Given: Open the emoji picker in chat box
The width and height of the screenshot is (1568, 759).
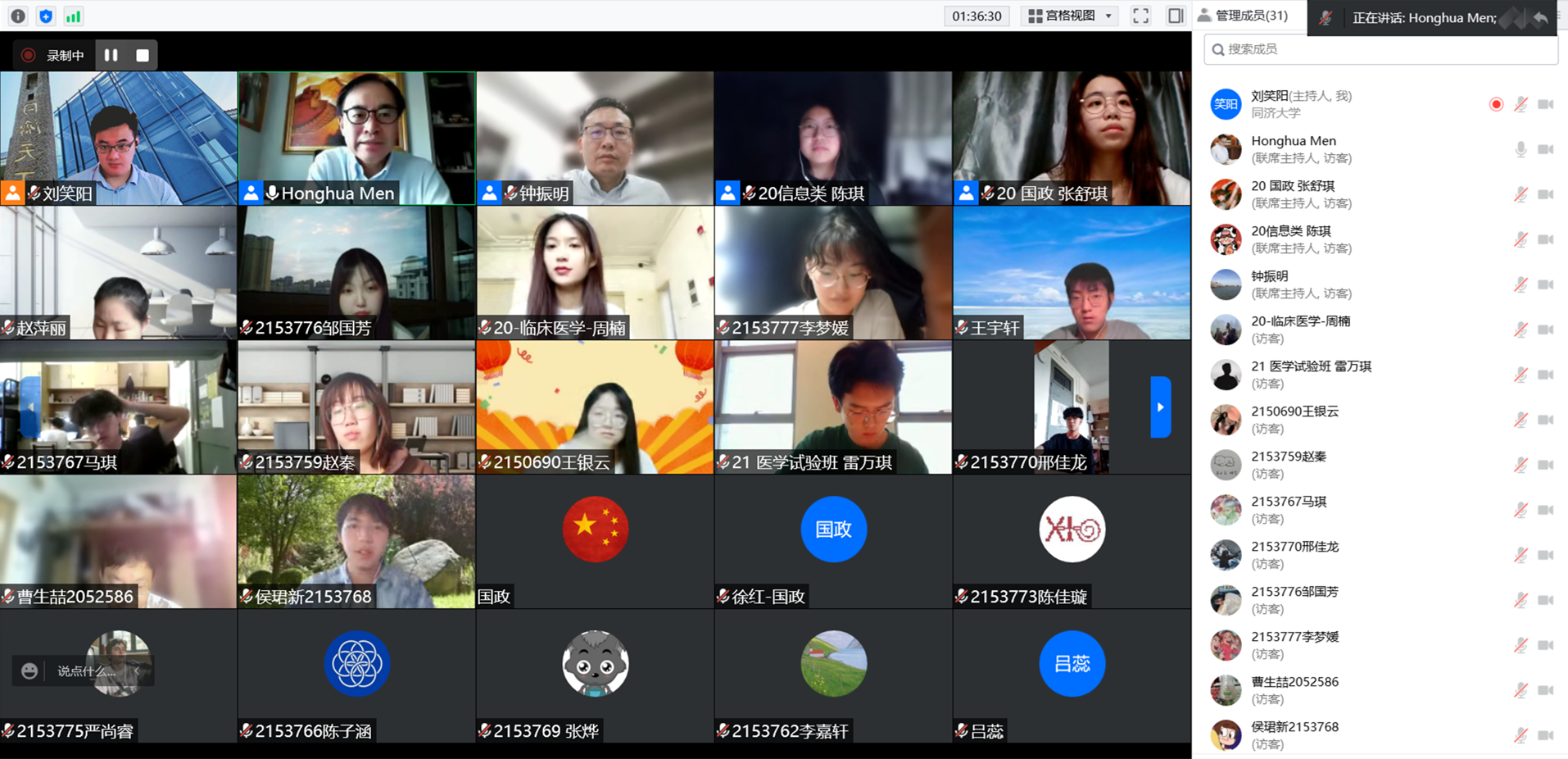Looking at the screenshot, I should click(29, 670).
